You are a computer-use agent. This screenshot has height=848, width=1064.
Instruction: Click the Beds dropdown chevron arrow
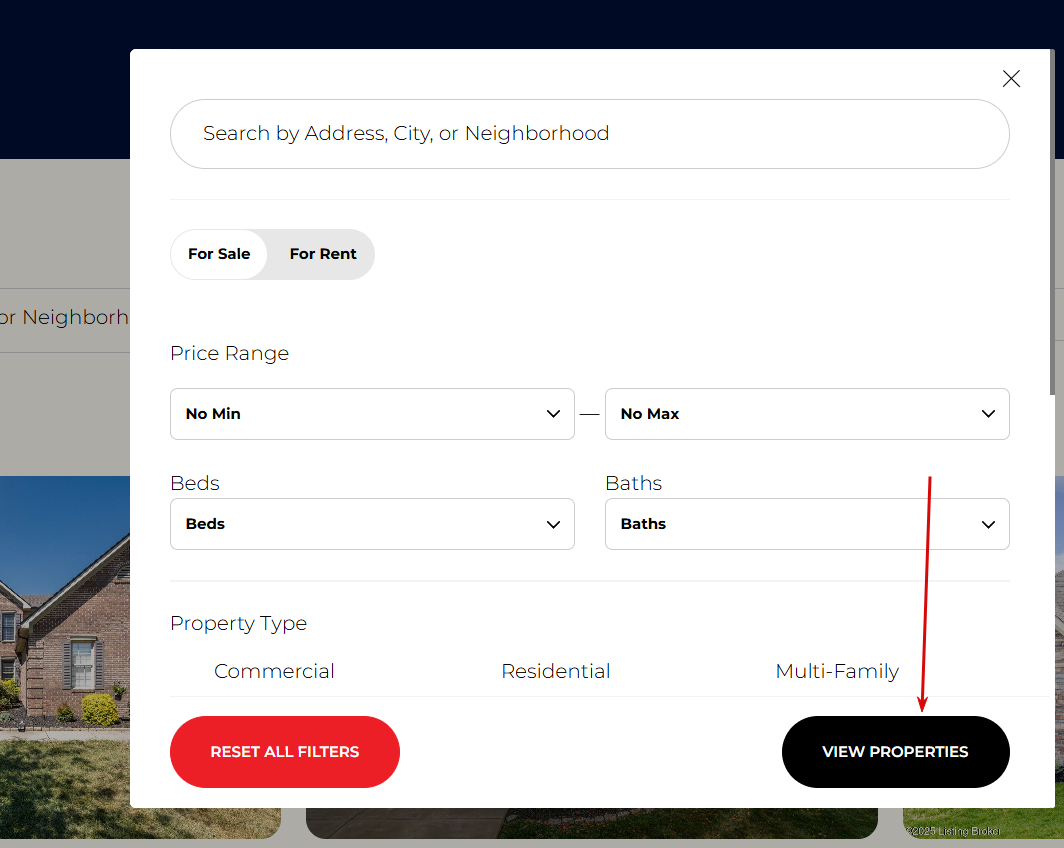(553, 524)
